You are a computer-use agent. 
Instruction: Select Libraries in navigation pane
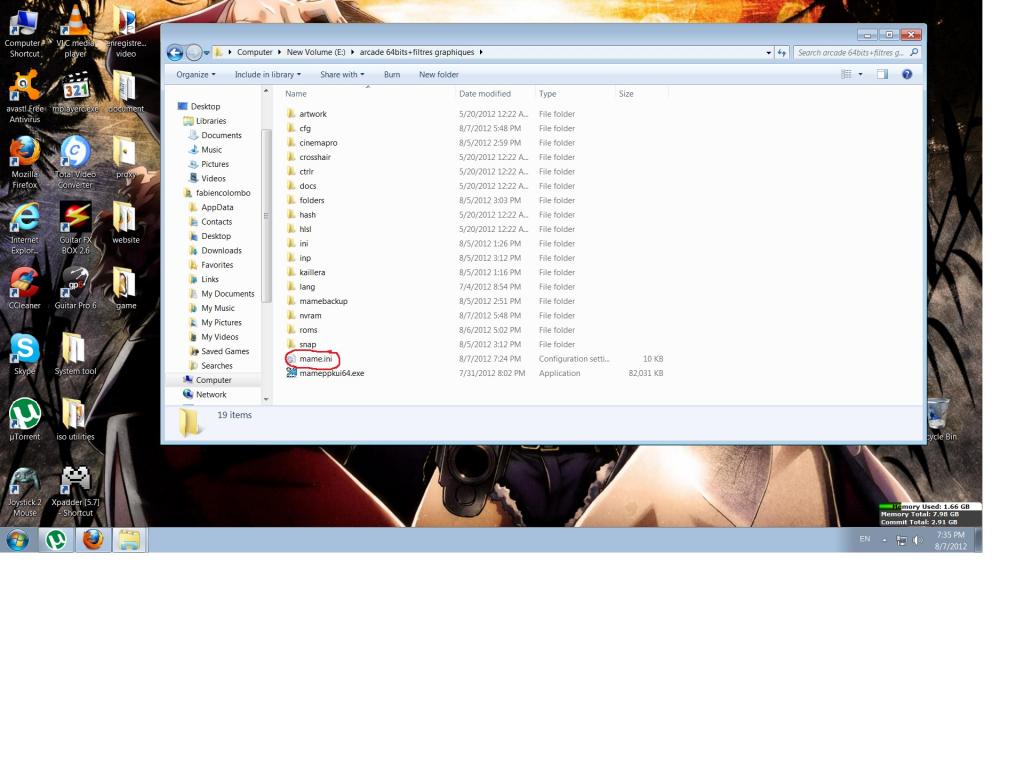[211, 121]
